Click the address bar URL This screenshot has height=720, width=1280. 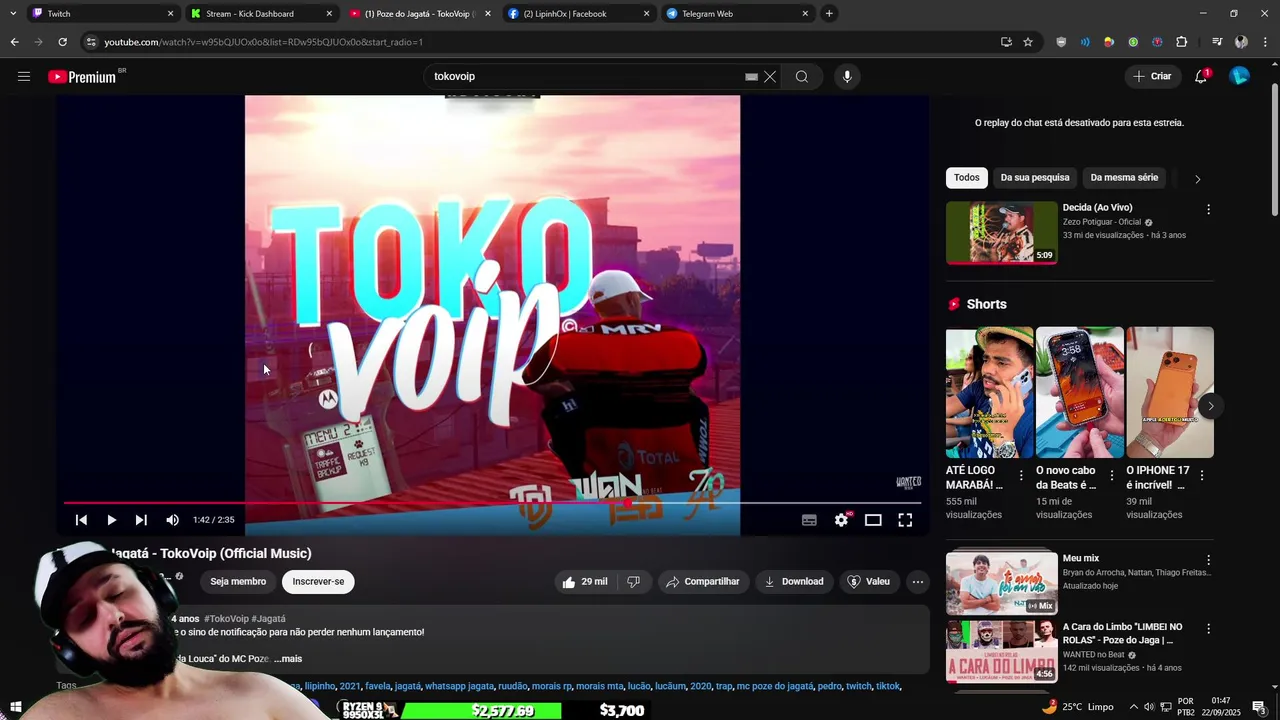coord(264,42)
